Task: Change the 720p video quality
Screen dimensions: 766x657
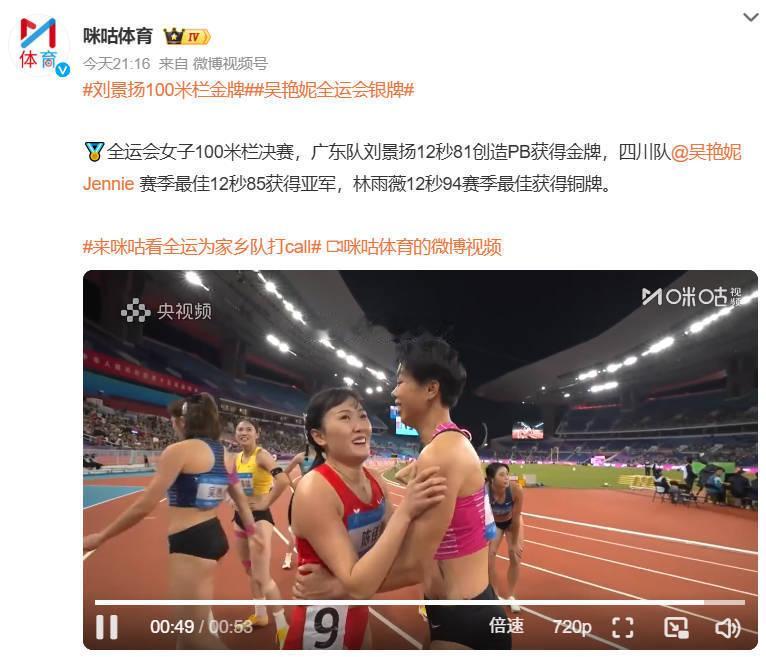Action: pyautogui.click(x=572, y=627)
